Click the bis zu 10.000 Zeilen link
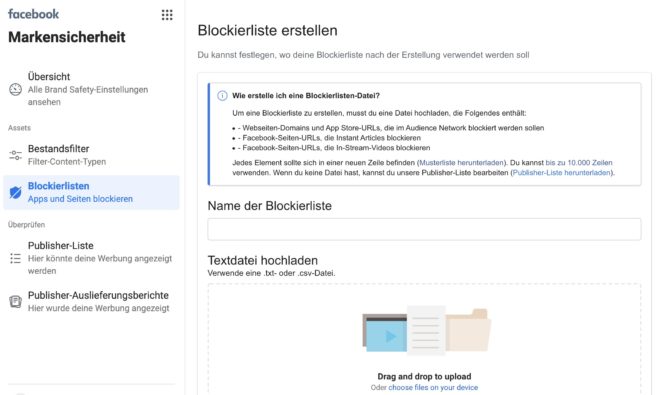The width and height of the screenshot is (660, 395). click(x=579, y=163)
